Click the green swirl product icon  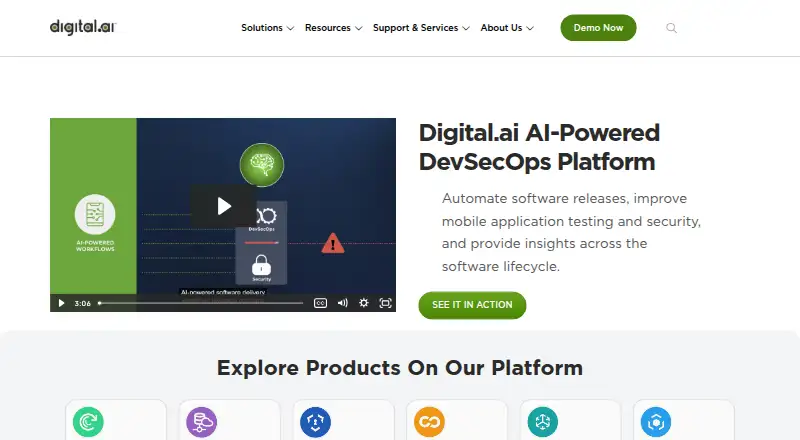click(x=88, y=422)
